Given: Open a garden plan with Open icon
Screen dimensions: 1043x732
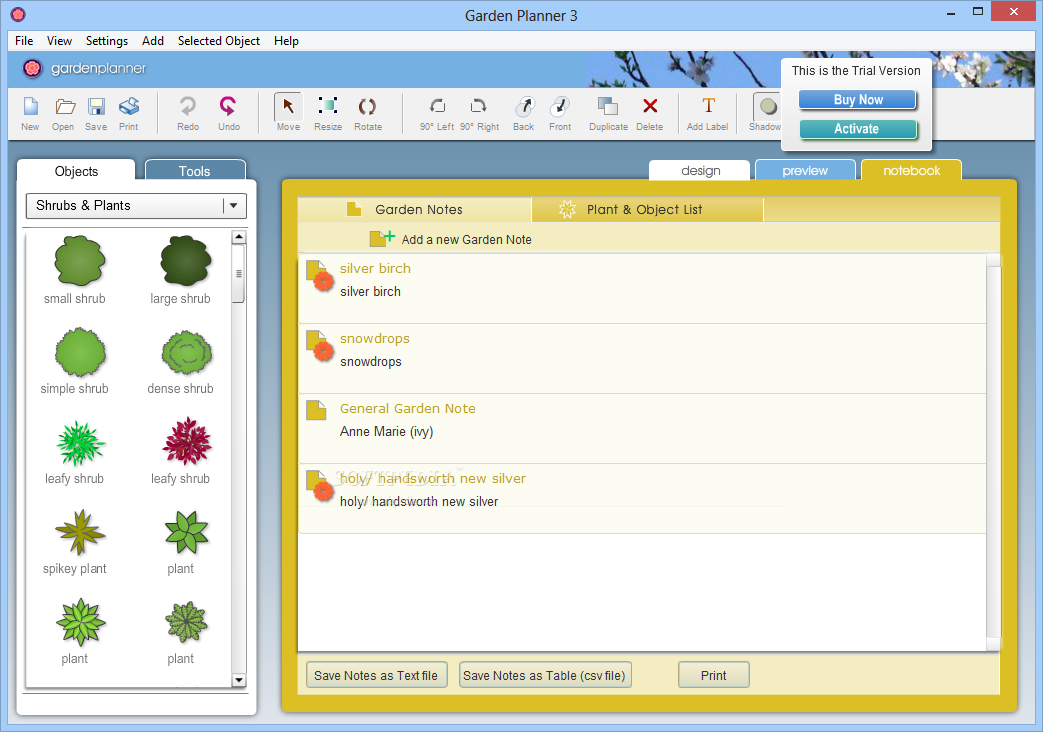Looking at the screenshot, I should (x=64, y=106).
